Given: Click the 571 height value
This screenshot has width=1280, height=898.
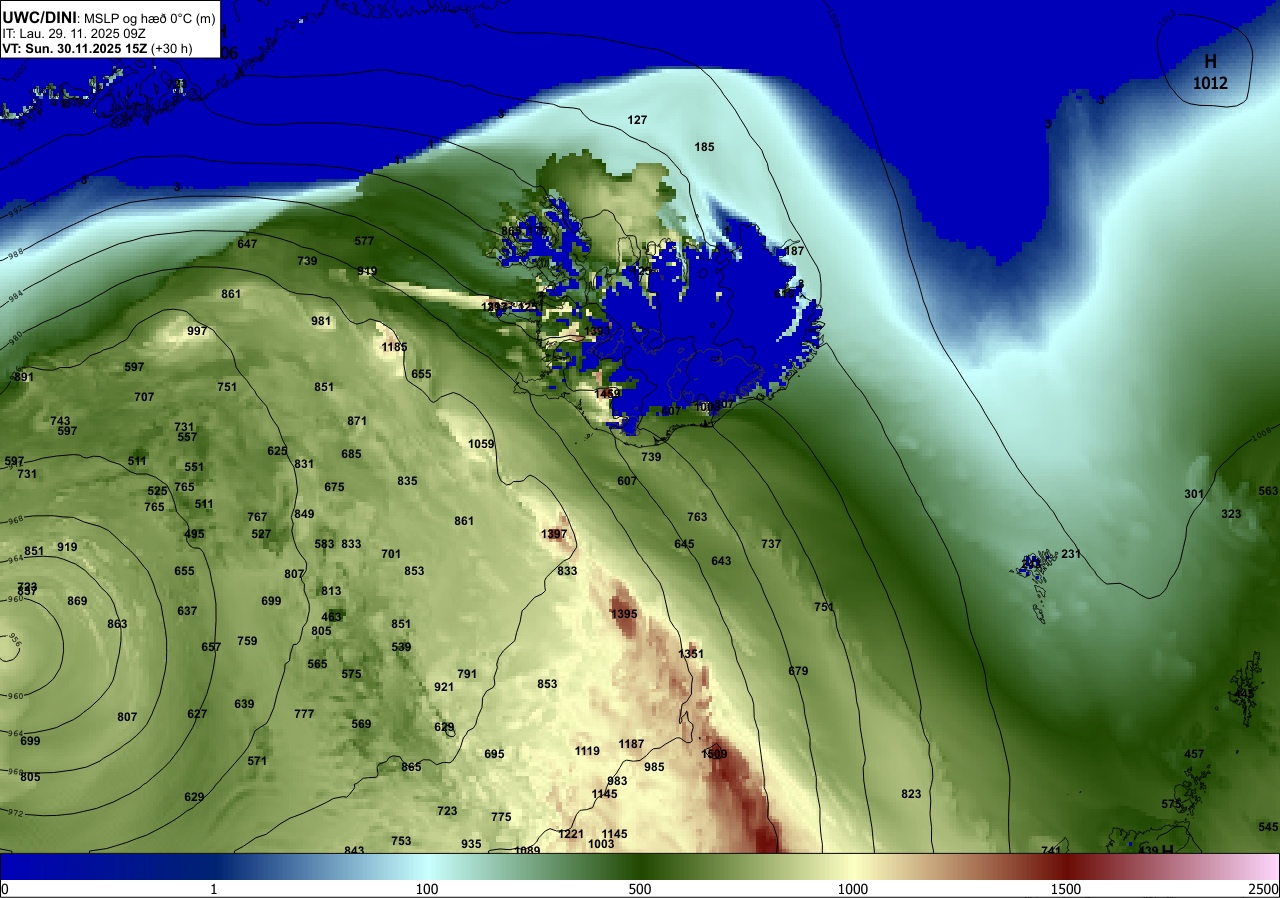Looking at the screenshot, I should point(257,761).
